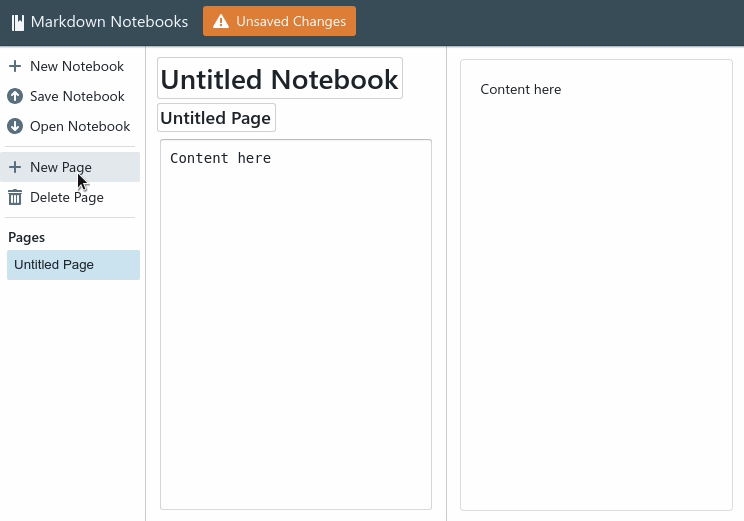
Task: Click the Pages section heading
Action: click(x=27, y=237)
